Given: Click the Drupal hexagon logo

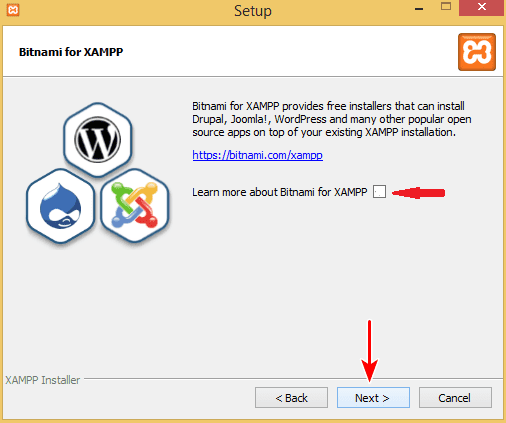Looking at the screenshot, I should click(x=60, y=206).
